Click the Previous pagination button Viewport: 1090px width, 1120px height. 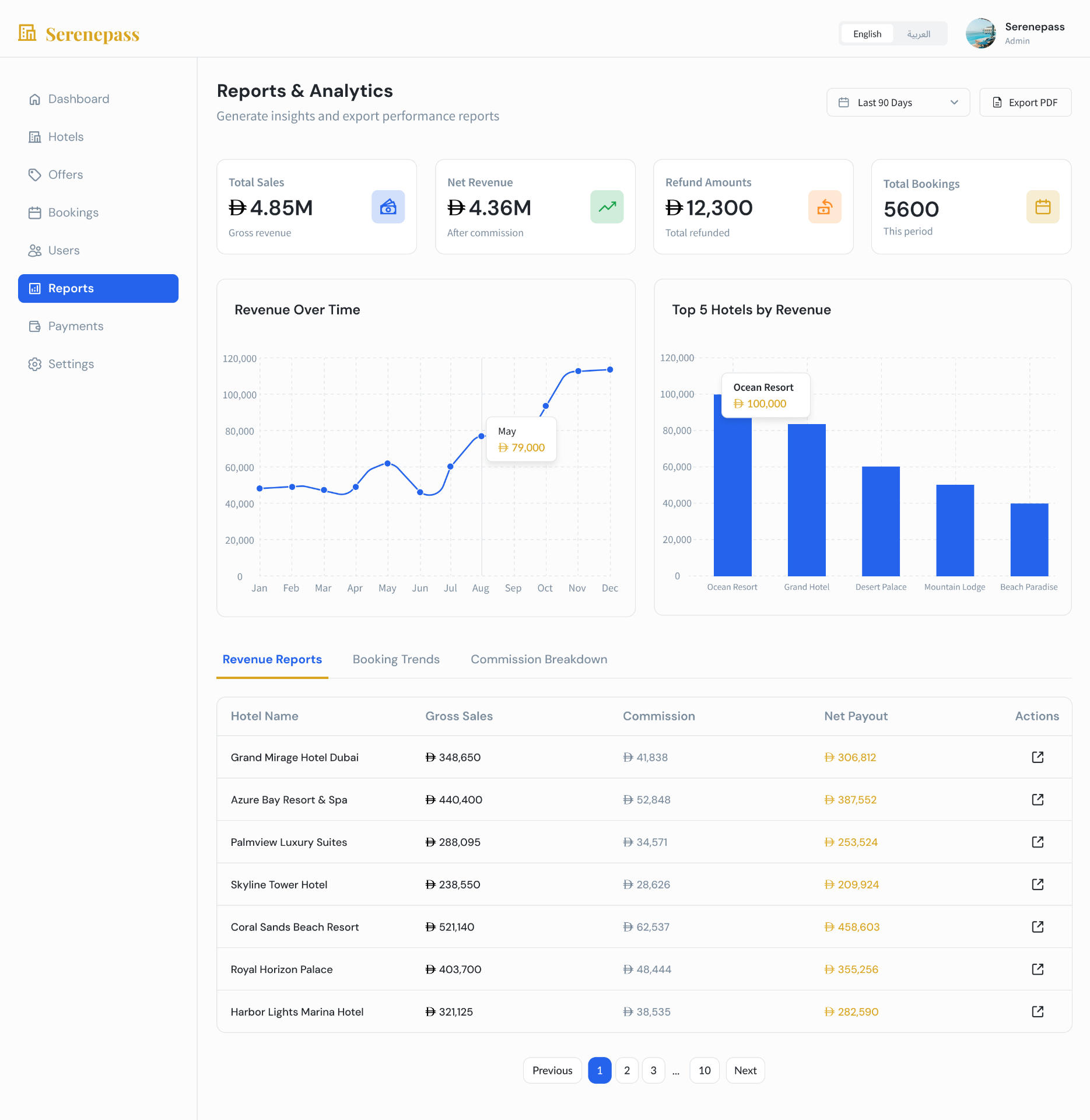point(552,1071)
